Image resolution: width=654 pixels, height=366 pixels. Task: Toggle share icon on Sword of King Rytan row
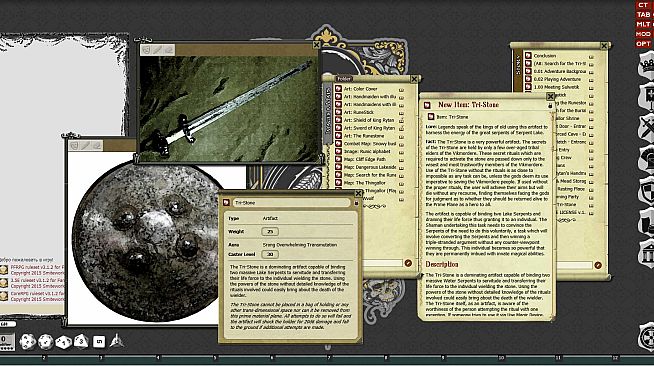[x=401, y=128]
